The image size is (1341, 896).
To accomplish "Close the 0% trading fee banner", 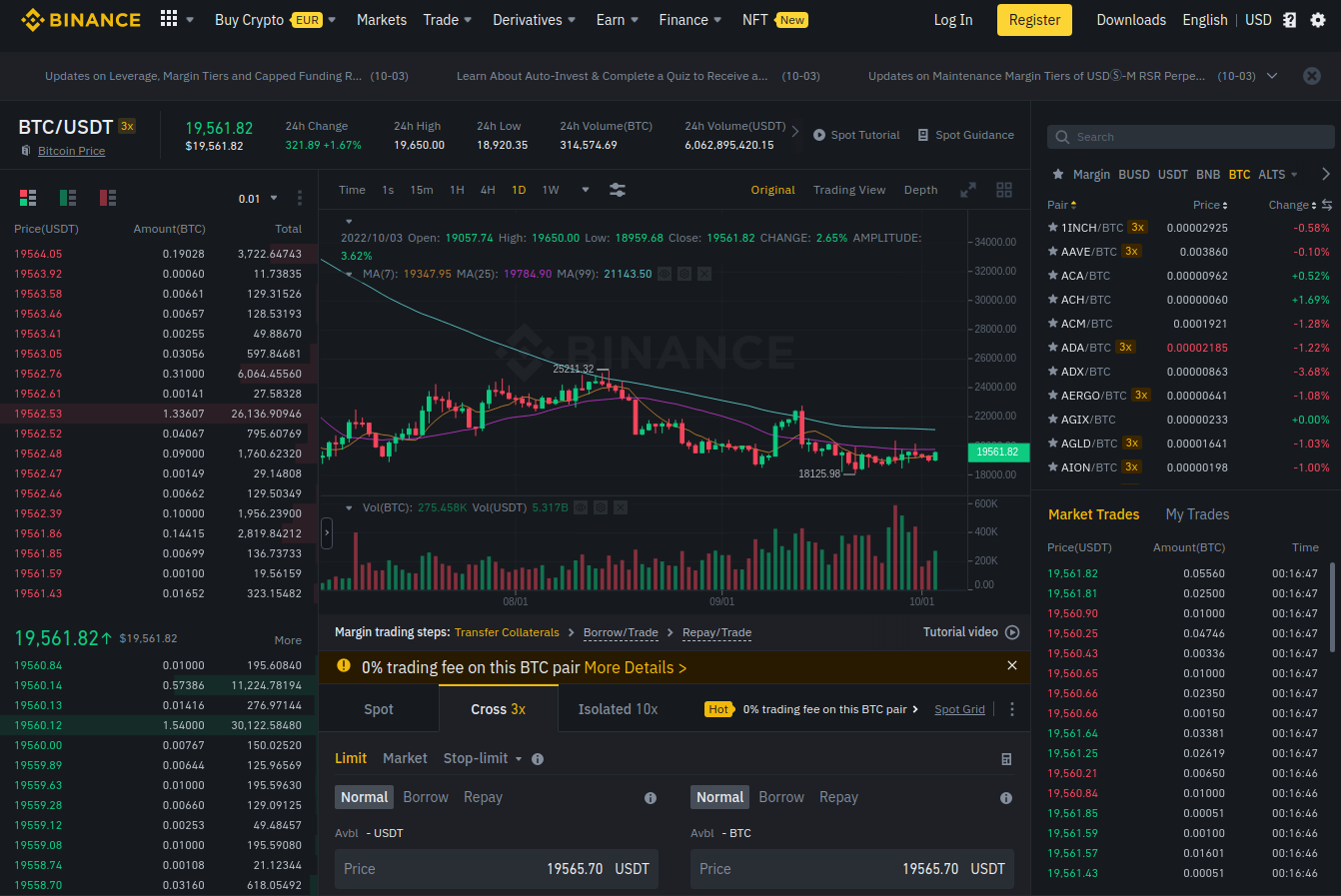I will tap(1012, 665).
